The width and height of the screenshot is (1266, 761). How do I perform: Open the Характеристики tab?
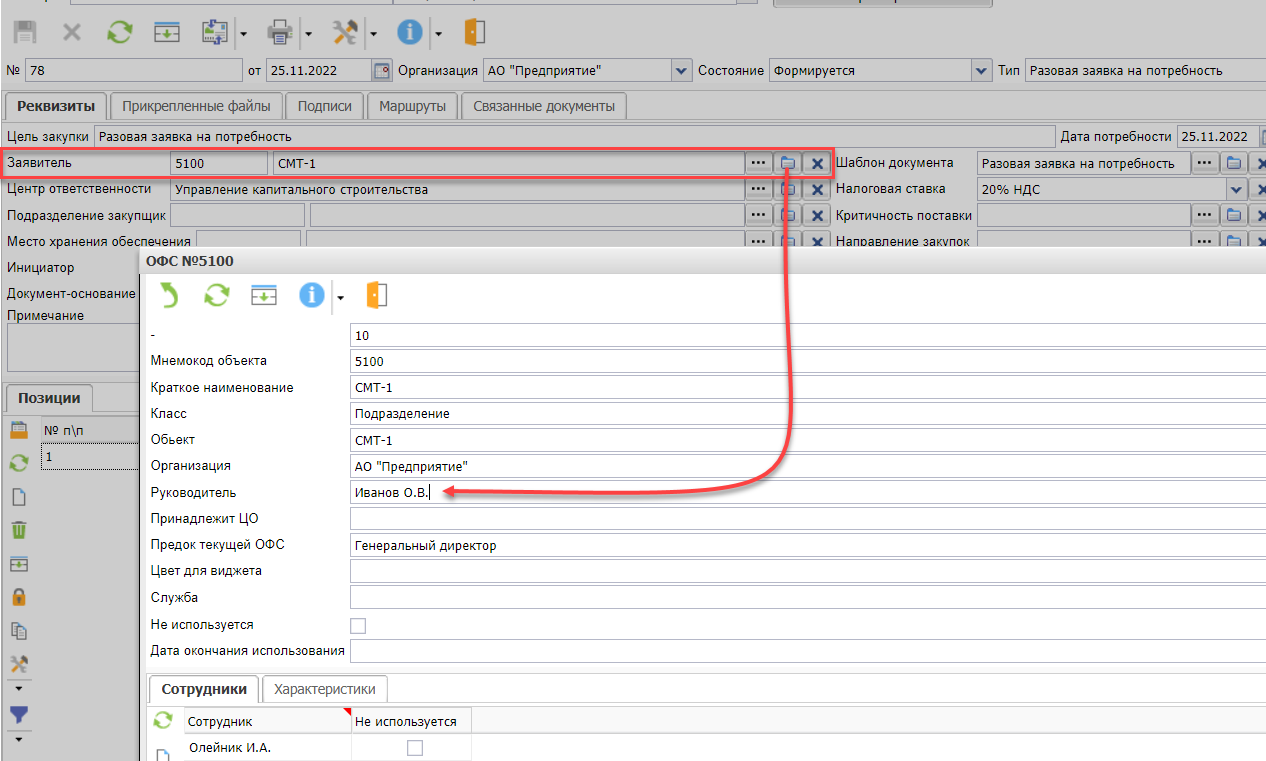325,689
